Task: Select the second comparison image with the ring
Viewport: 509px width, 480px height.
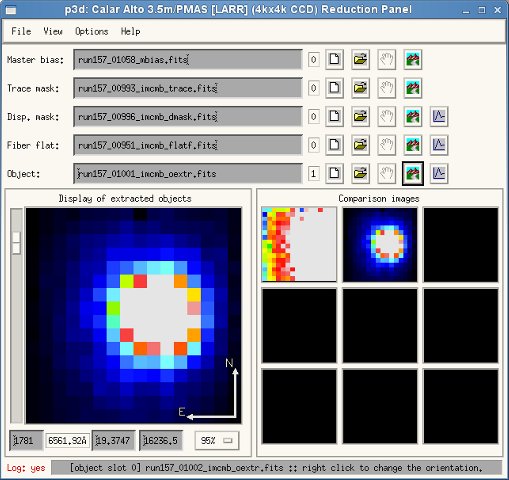Action: (x=380, y=244)
